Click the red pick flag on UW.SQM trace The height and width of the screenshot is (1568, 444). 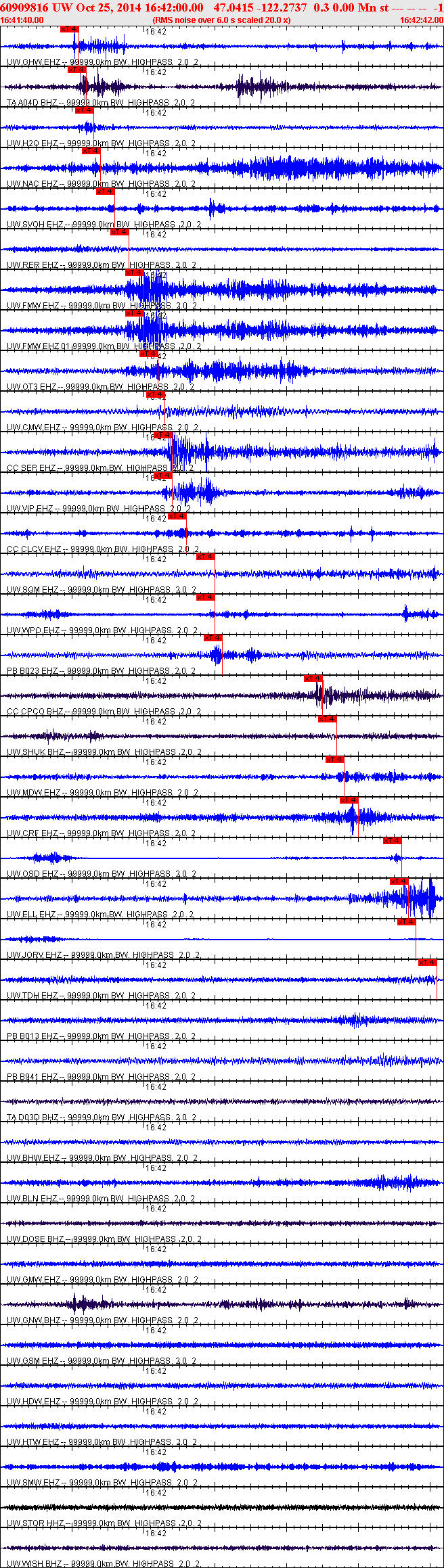(205, 557)
